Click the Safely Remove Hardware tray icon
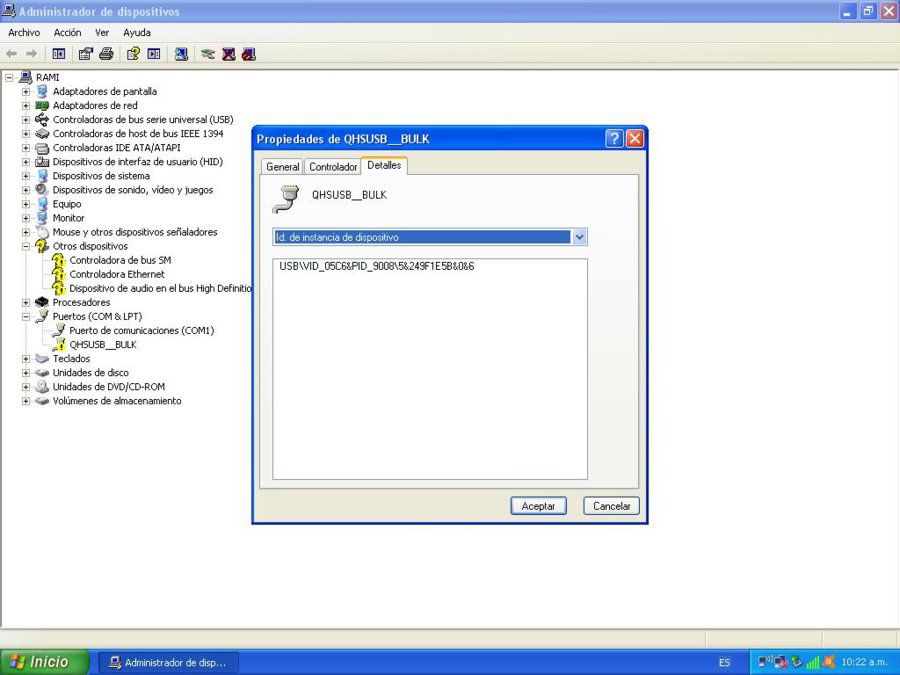 [x=796, y=662]
